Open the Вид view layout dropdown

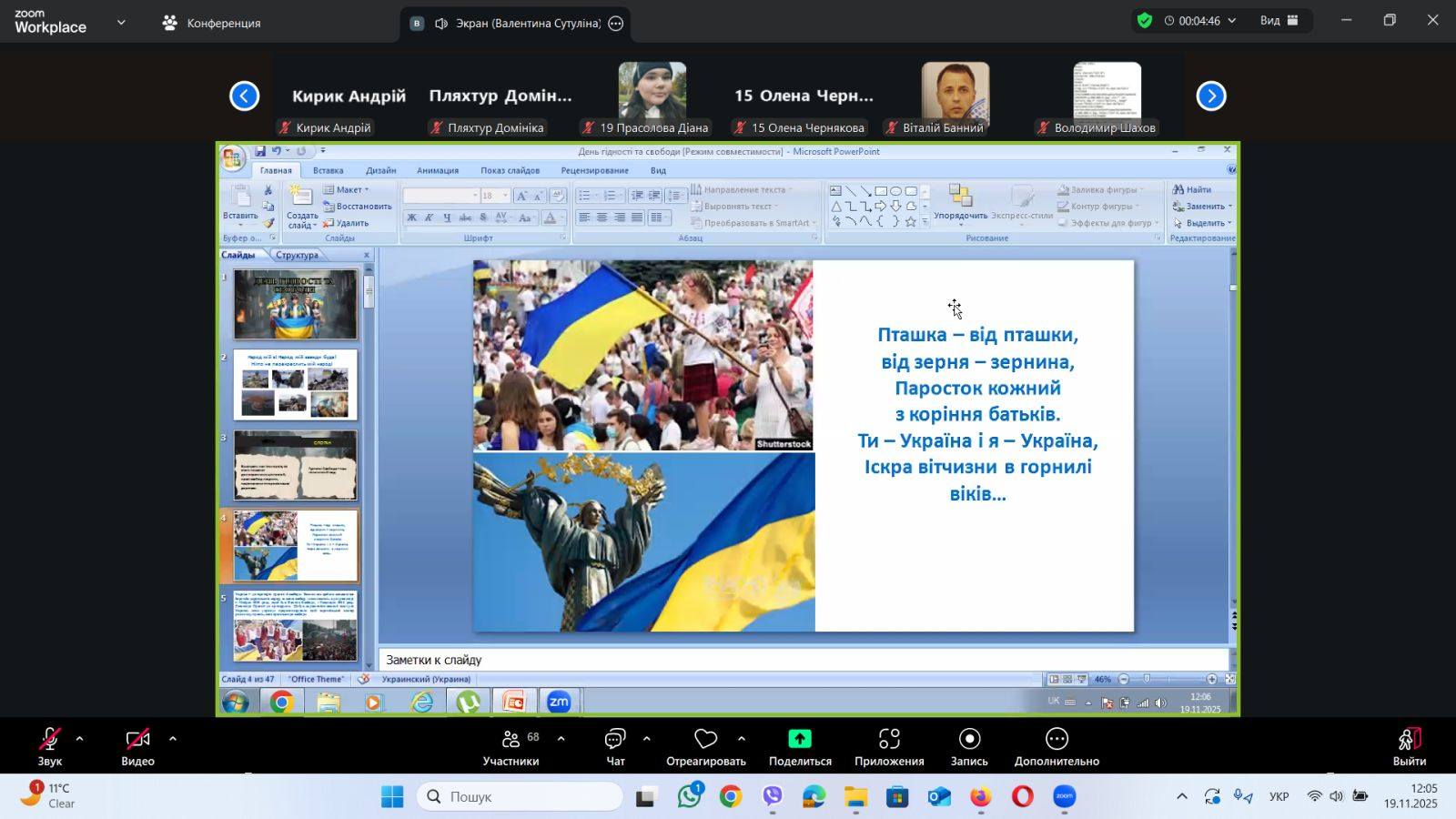coord(1279,20)
